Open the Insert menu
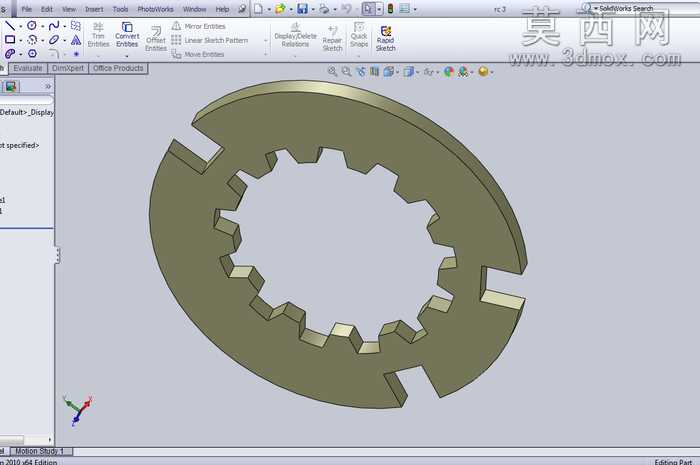This screenshot has height=465, width=700. coord(94,9)
